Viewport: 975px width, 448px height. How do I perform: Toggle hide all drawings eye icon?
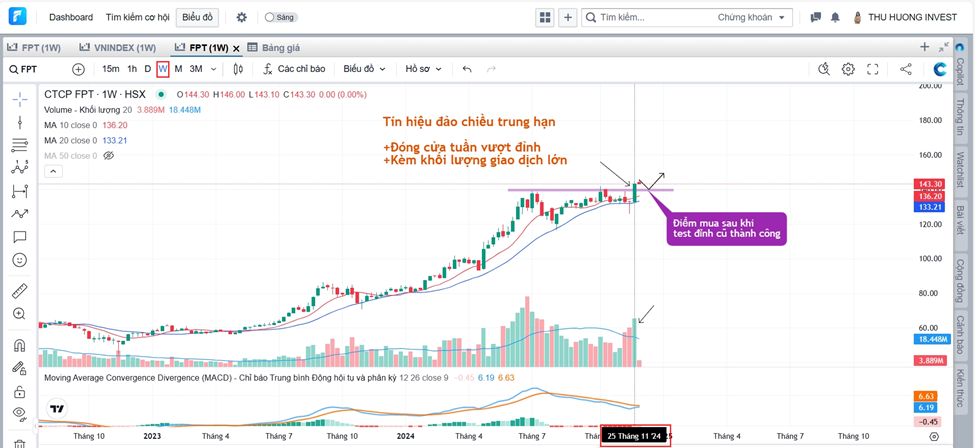coord(20,413)
